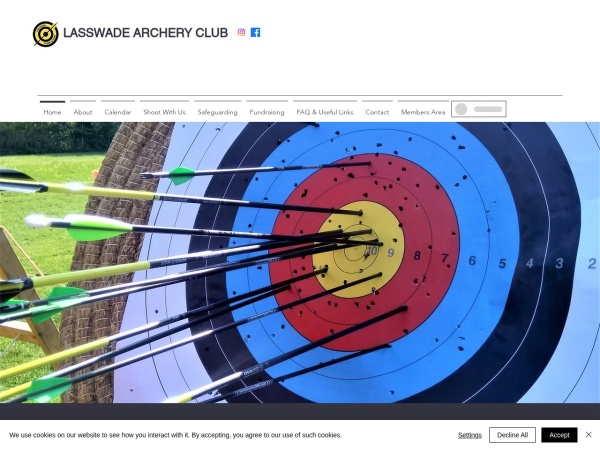The image size is (600, 450).
Task: Click the cookie notice message text
Action: click(x=175, y=435)
